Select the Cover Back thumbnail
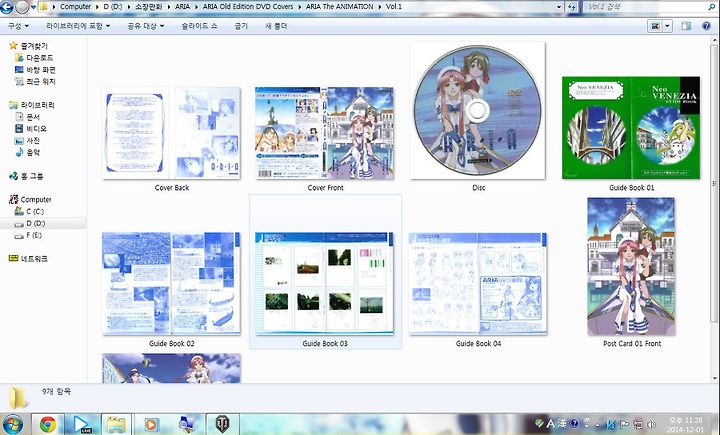The width and height of the screenshot is (720, 435). [x=172, y=133]
